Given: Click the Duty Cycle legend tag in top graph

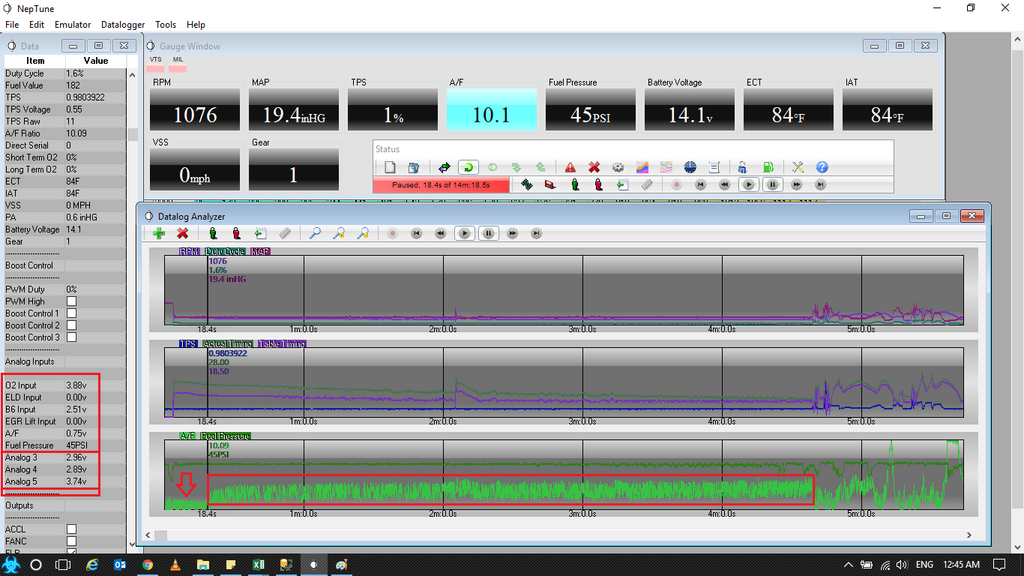Looking at the screenshot, I should (225, 251).
